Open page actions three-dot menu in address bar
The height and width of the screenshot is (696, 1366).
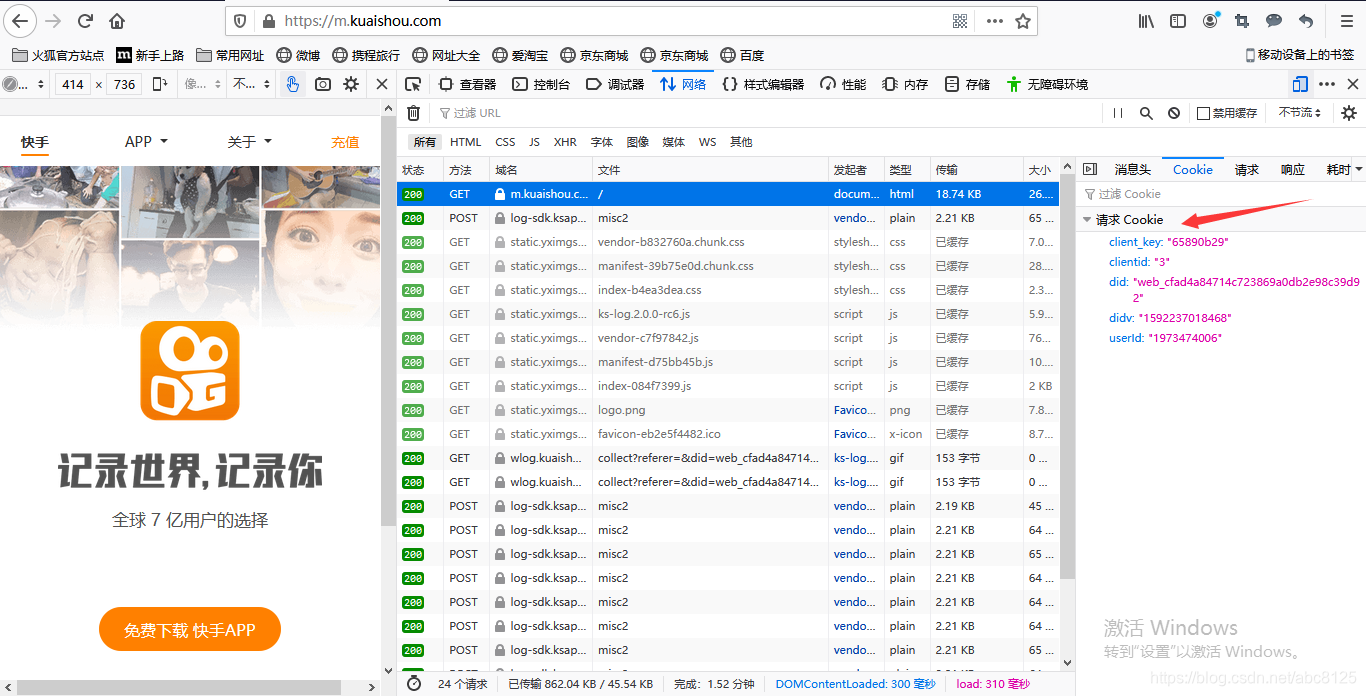[x=994, y=21]
